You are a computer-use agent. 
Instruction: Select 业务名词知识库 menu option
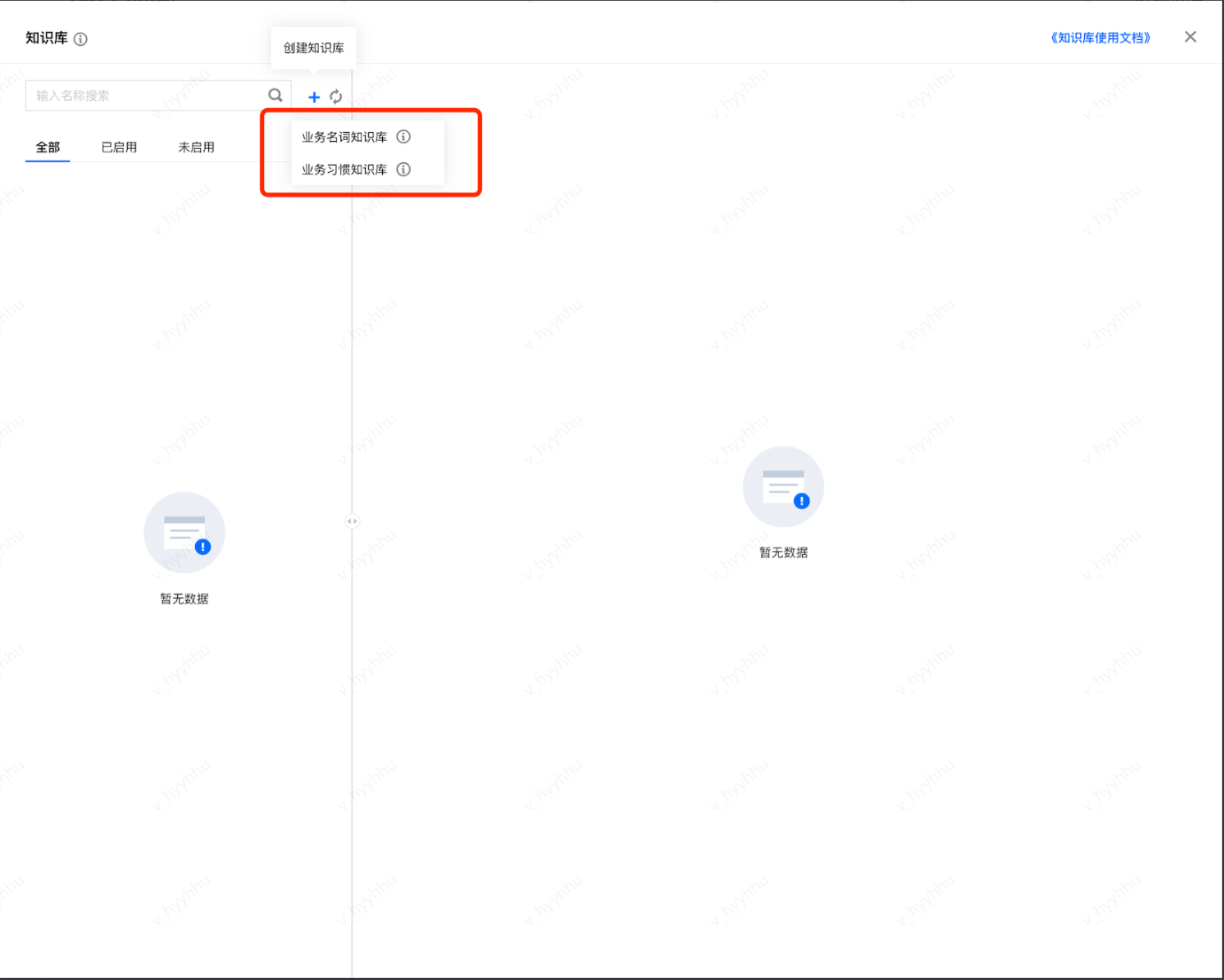coord(344,136)
